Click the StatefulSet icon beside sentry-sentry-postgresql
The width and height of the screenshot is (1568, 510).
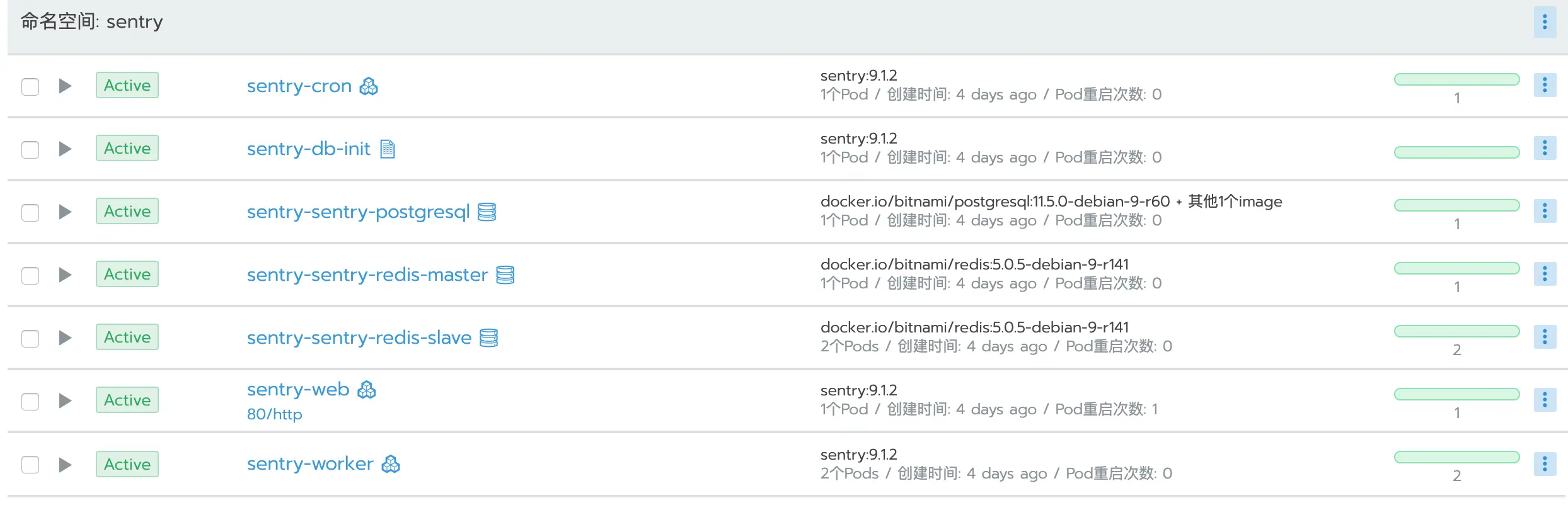487,212
